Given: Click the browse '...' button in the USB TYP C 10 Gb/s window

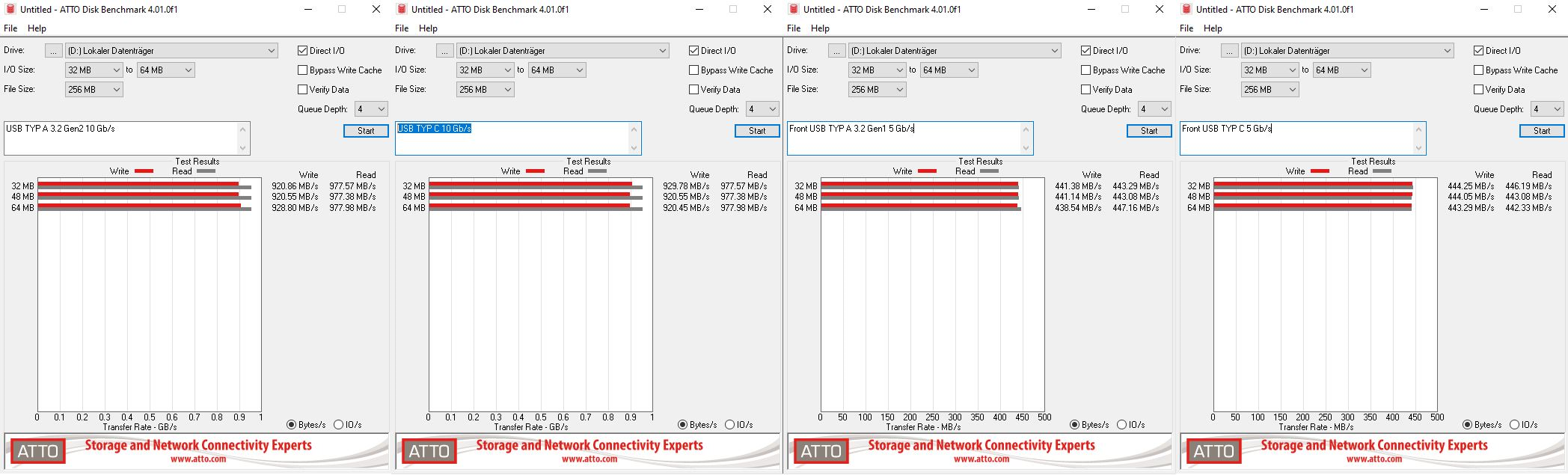Looking at the screenshot, I should [445, 51].
